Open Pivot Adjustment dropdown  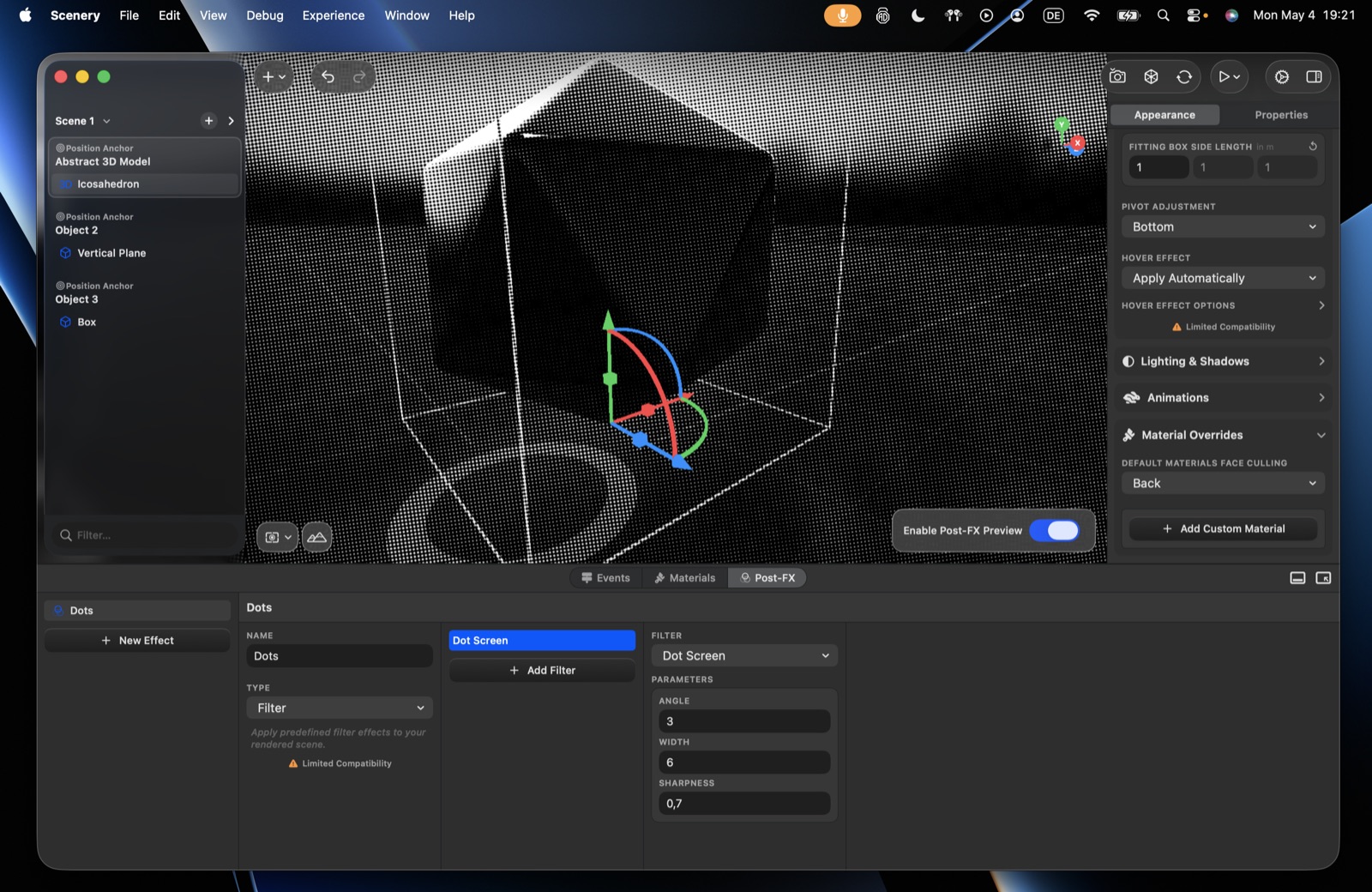coord(1223,227)
